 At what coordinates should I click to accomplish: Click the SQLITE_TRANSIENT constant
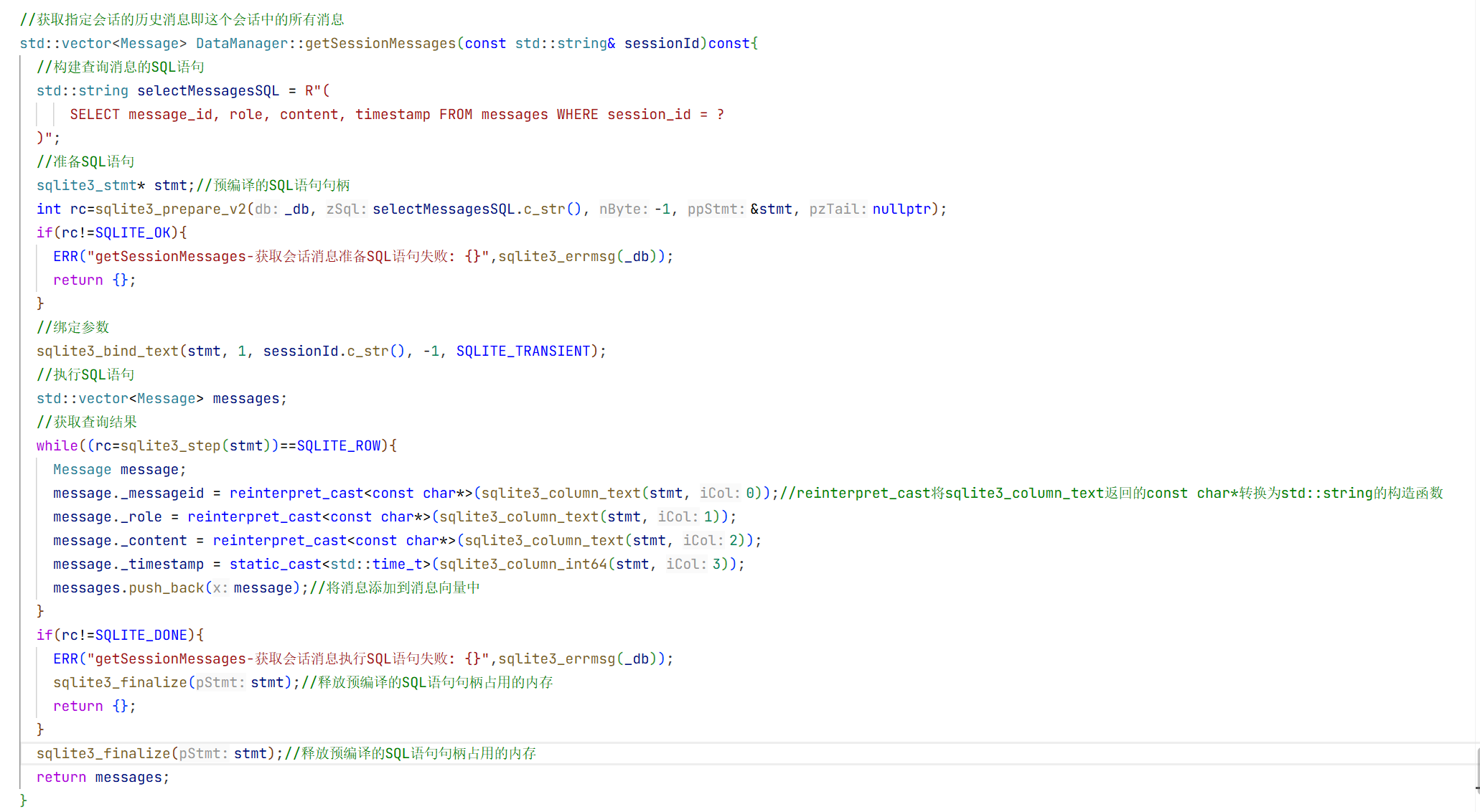(x=523, y=351)
